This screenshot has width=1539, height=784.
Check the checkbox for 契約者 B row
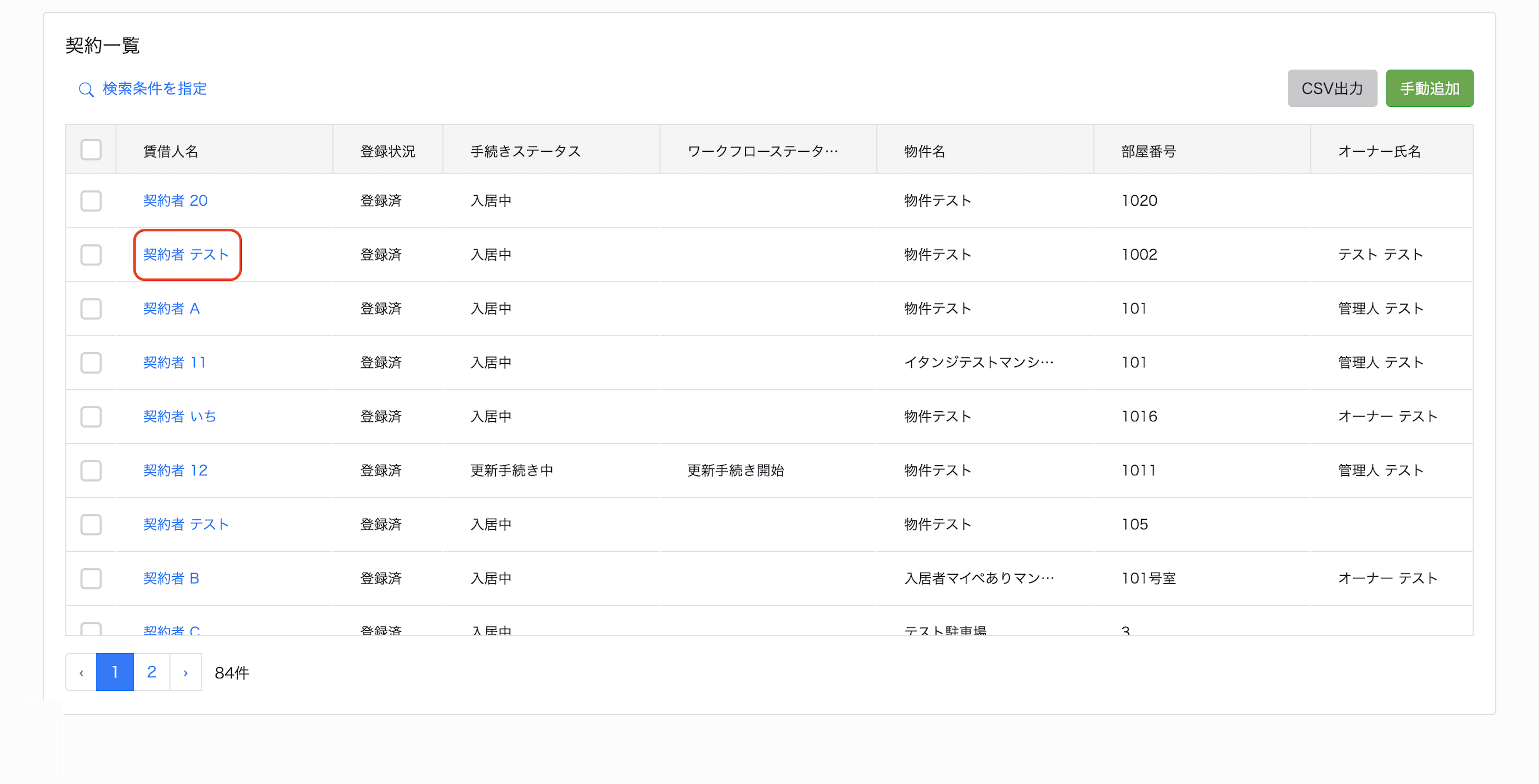(x=91, y=578)
